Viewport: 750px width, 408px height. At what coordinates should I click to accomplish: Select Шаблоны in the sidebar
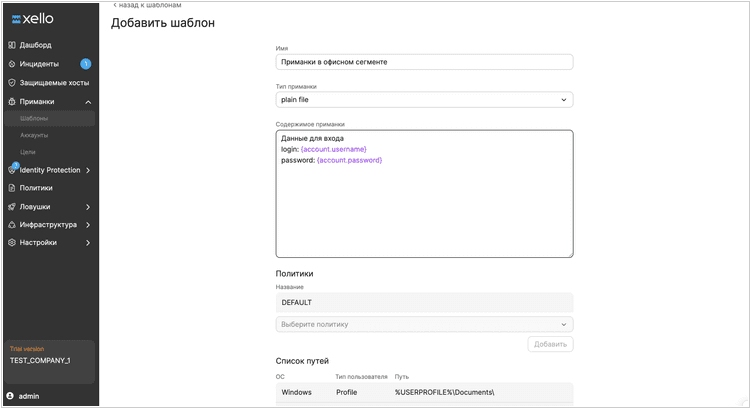(x=34, y=119)
